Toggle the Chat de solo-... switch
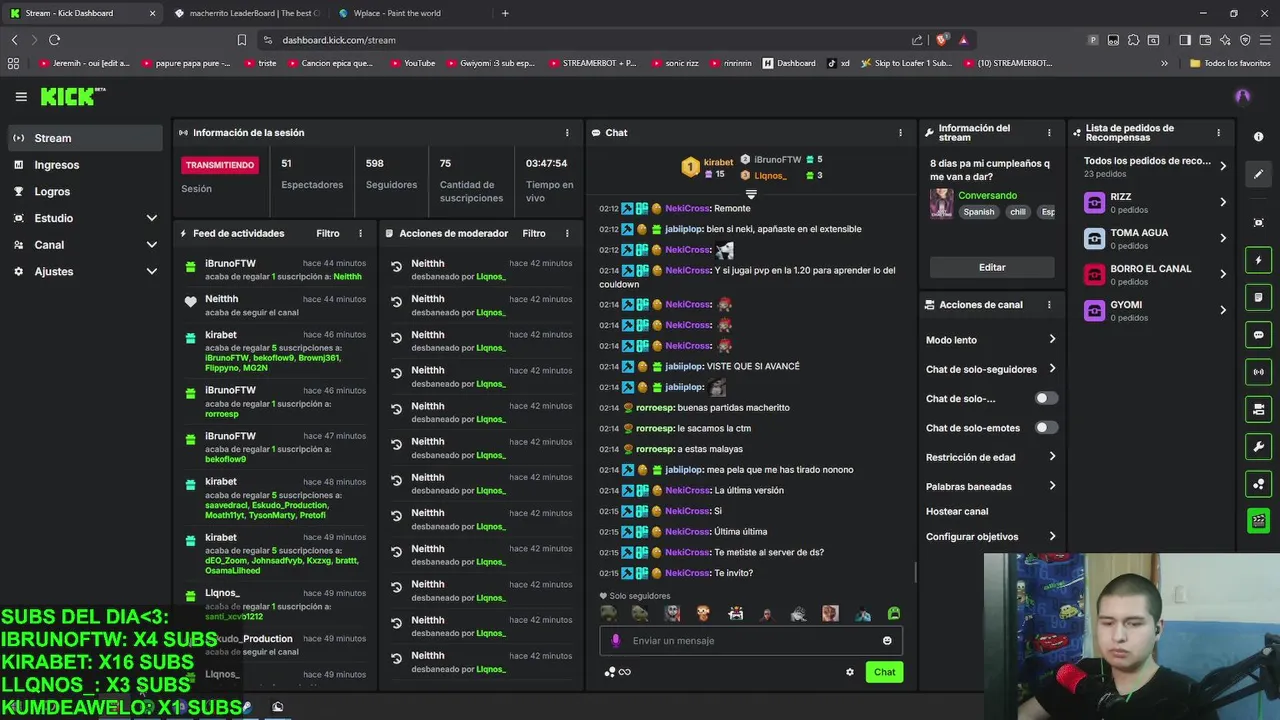 [1046, 398]
